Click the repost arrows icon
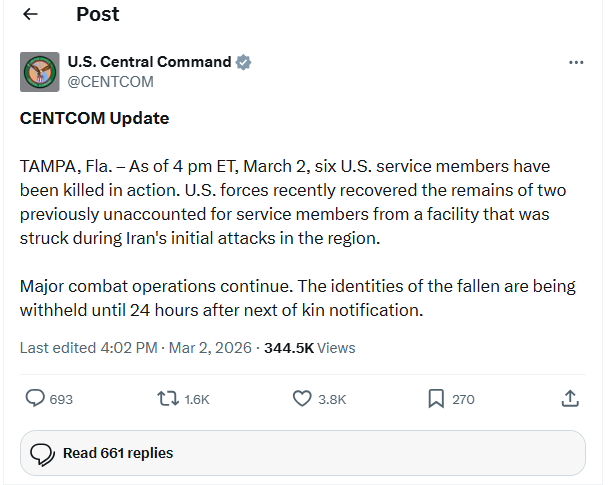612x485 pixels. [169, 399]
